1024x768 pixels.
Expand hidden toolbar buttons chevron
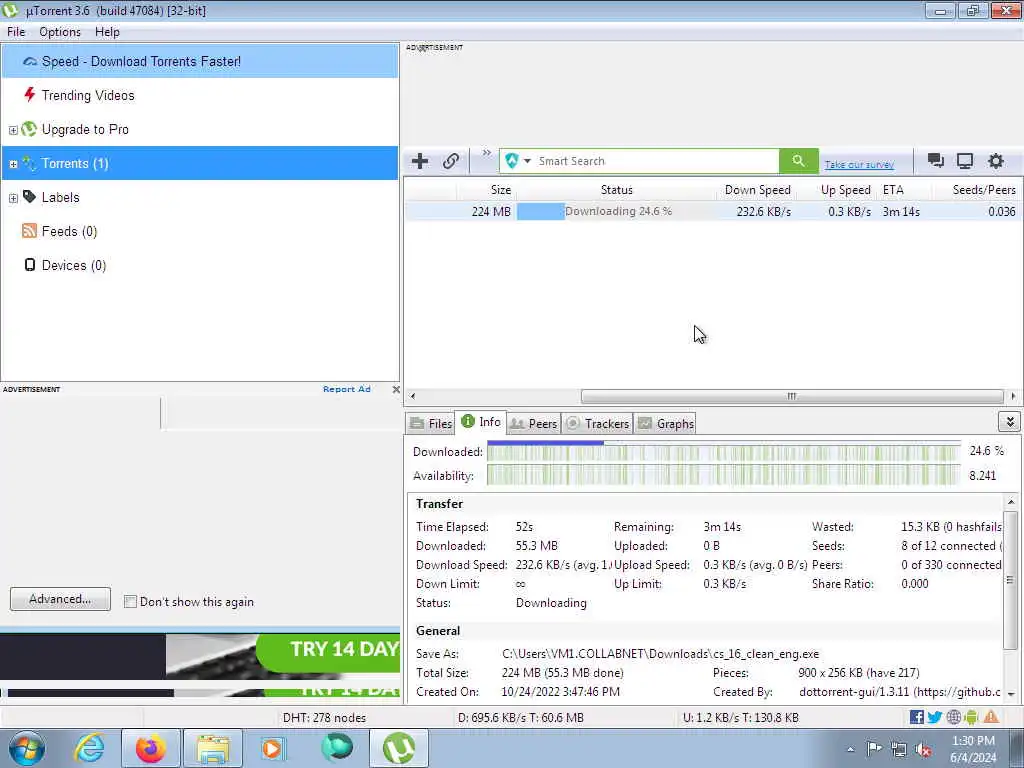487,153
